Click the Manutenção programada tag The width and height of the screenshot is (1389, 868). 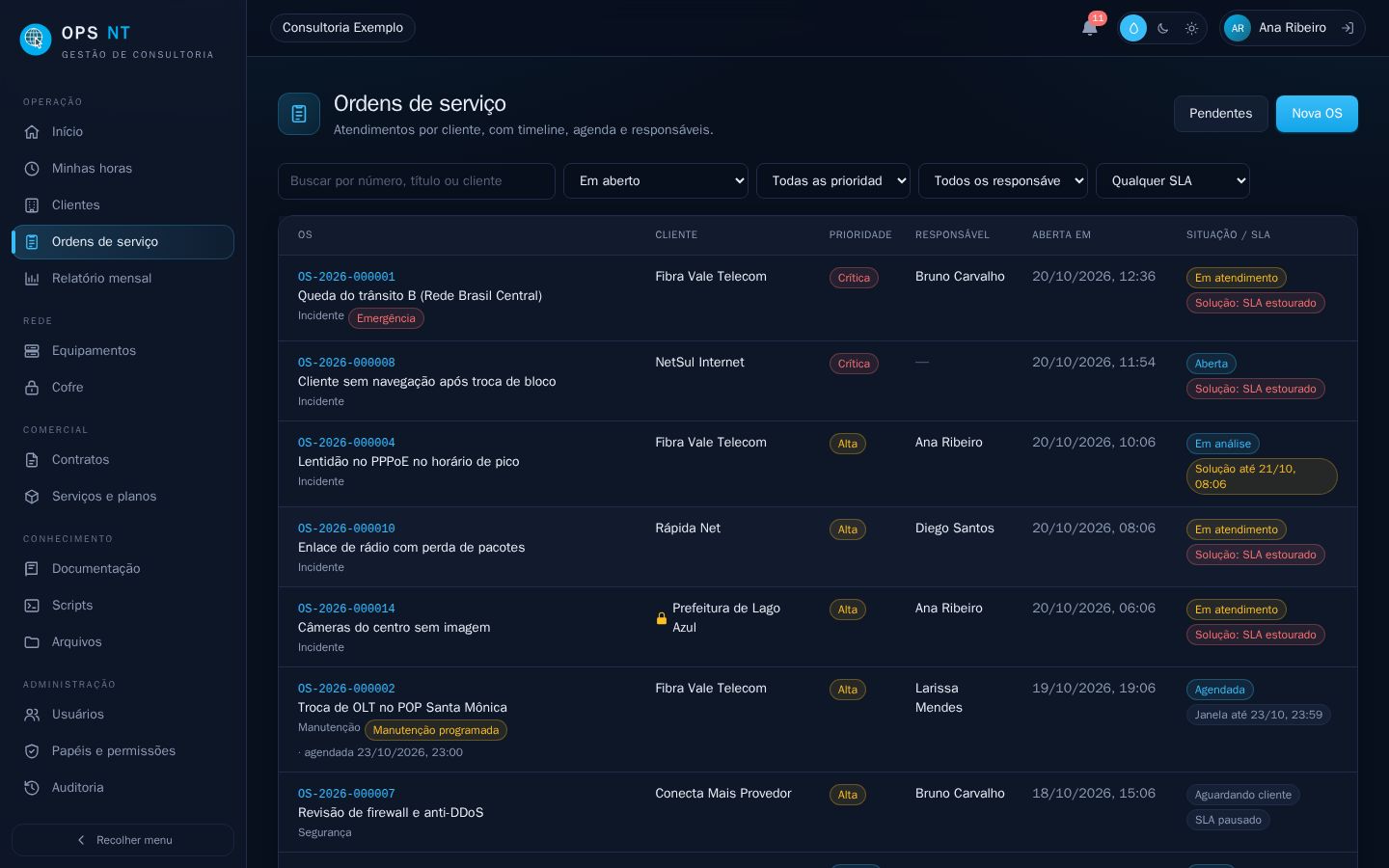pos(436,730)
